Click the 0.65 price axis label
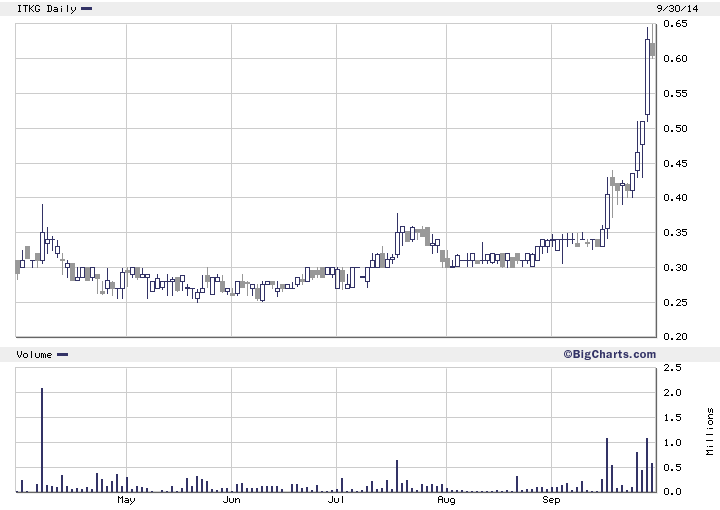The width and height of the screenshot is (720, 510). [x=675, y=23]
